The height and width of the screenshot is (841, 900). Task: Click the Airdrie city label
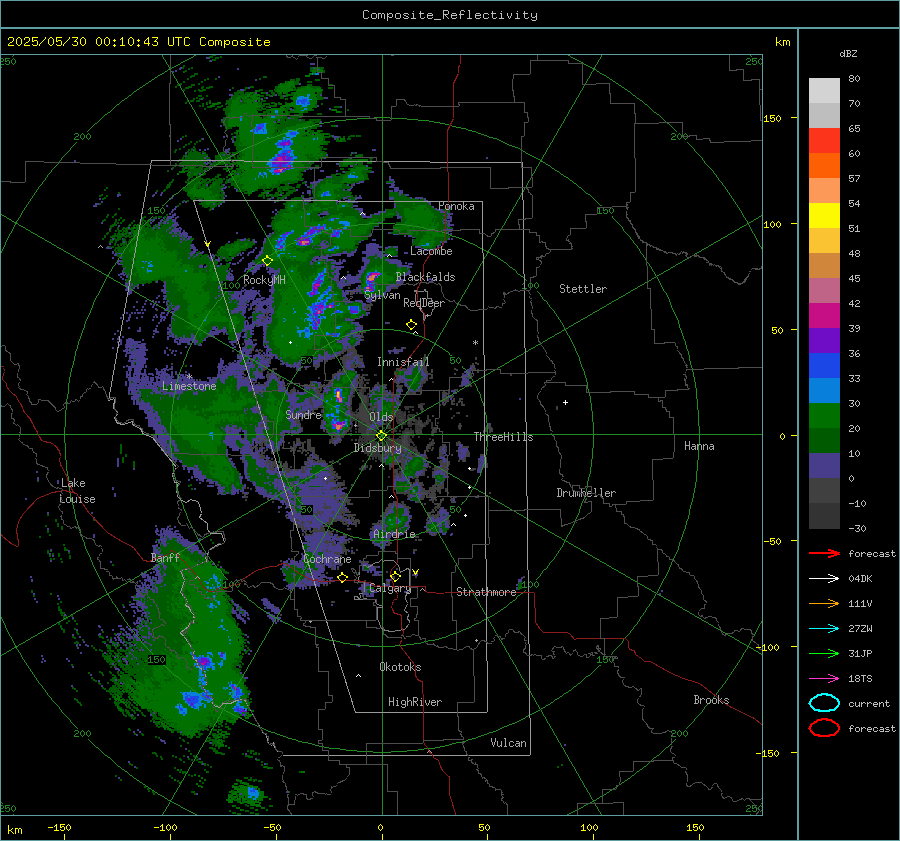[x=394, y=534]
